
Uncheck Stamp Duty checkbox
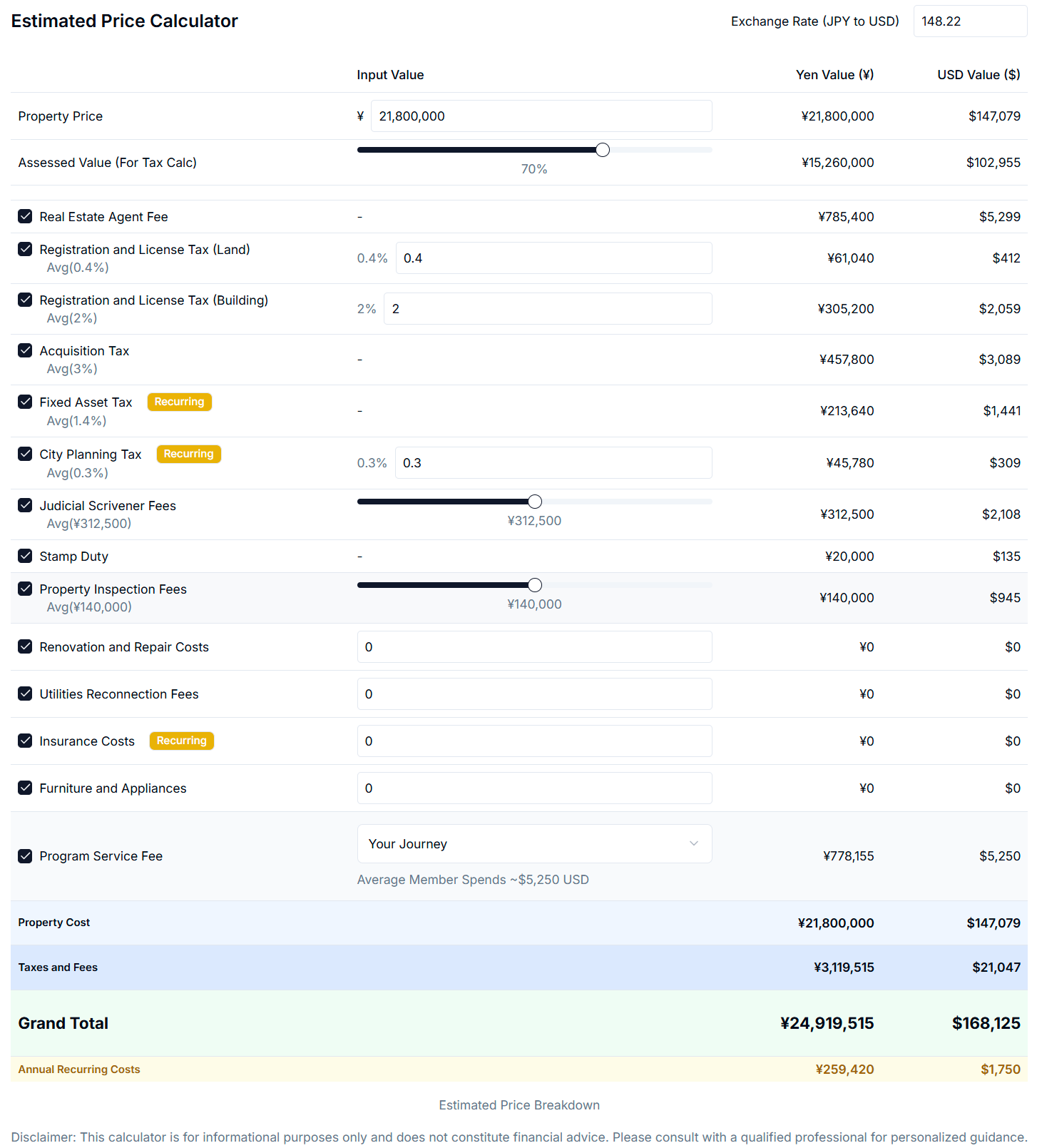point(25,556)
